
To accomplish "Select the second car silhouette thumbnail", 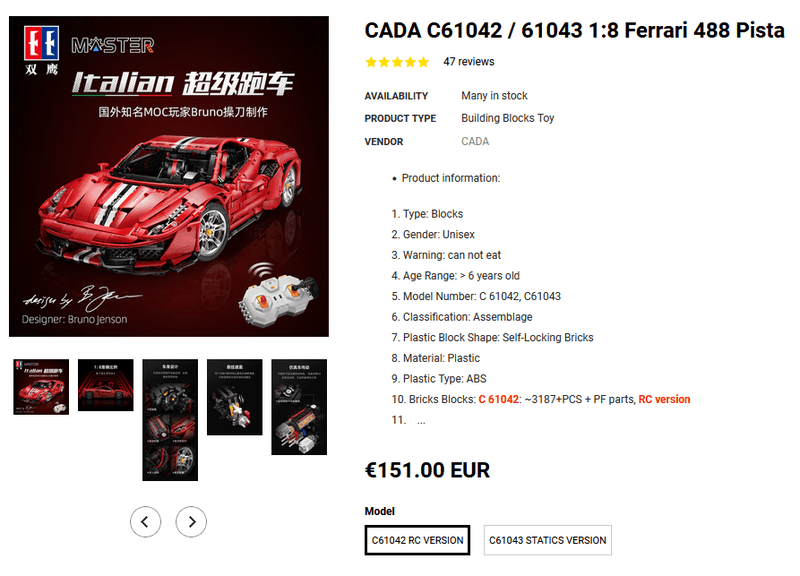I will pyautogui.click(x=106, y=385).
